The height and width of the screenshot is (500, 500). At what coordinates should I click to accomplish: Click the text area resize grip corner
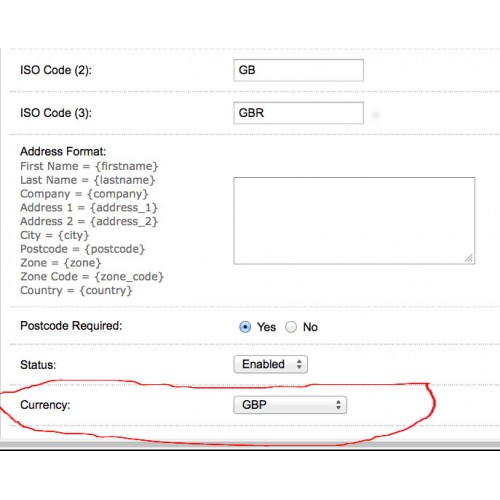[469, 258]
